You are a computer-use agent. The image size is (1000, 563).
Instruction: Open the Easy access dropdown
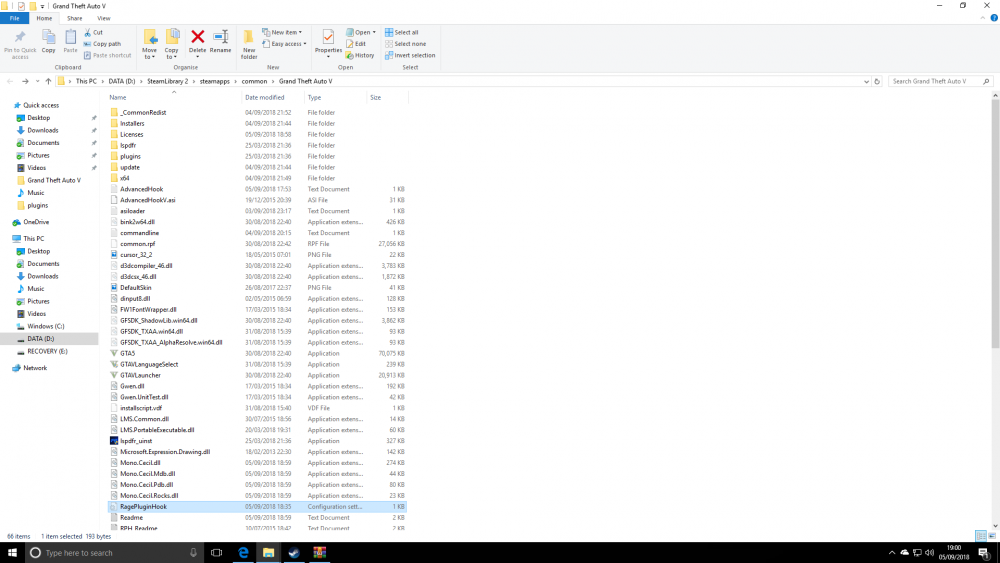[284, 44]
